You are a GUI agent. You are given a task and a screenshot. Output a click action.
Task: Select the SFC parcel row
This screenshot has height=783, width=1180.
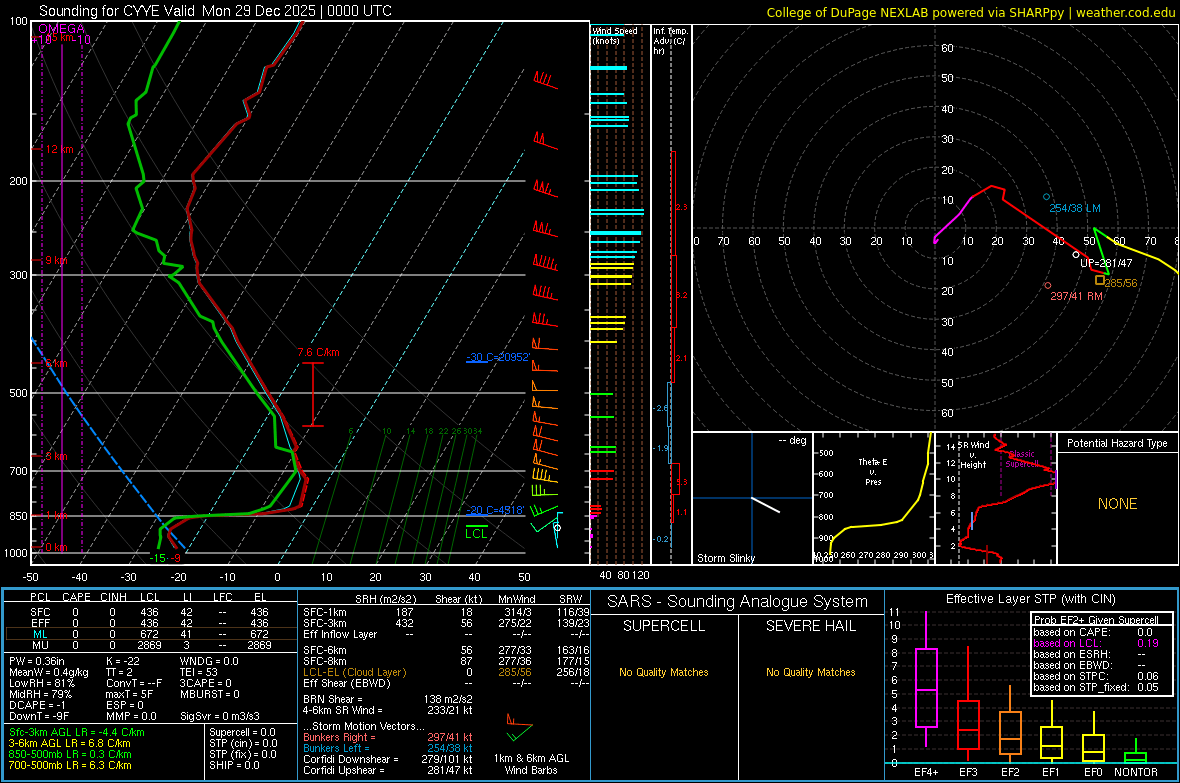149,612
